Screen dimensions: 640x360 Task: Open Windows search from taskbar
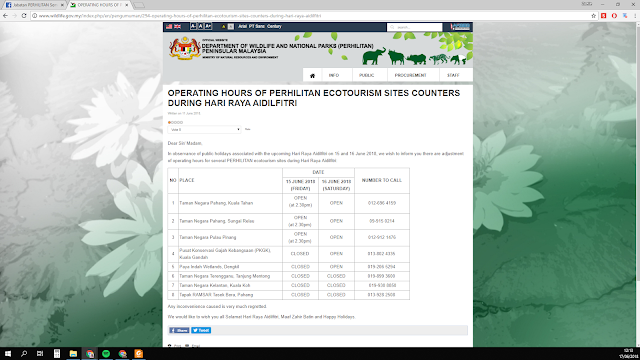point(24,353)
